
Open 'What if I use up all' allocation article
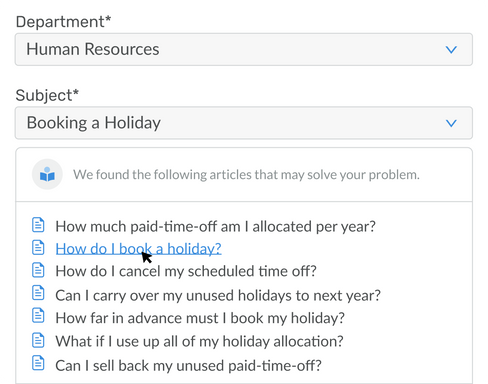(199, 341)
